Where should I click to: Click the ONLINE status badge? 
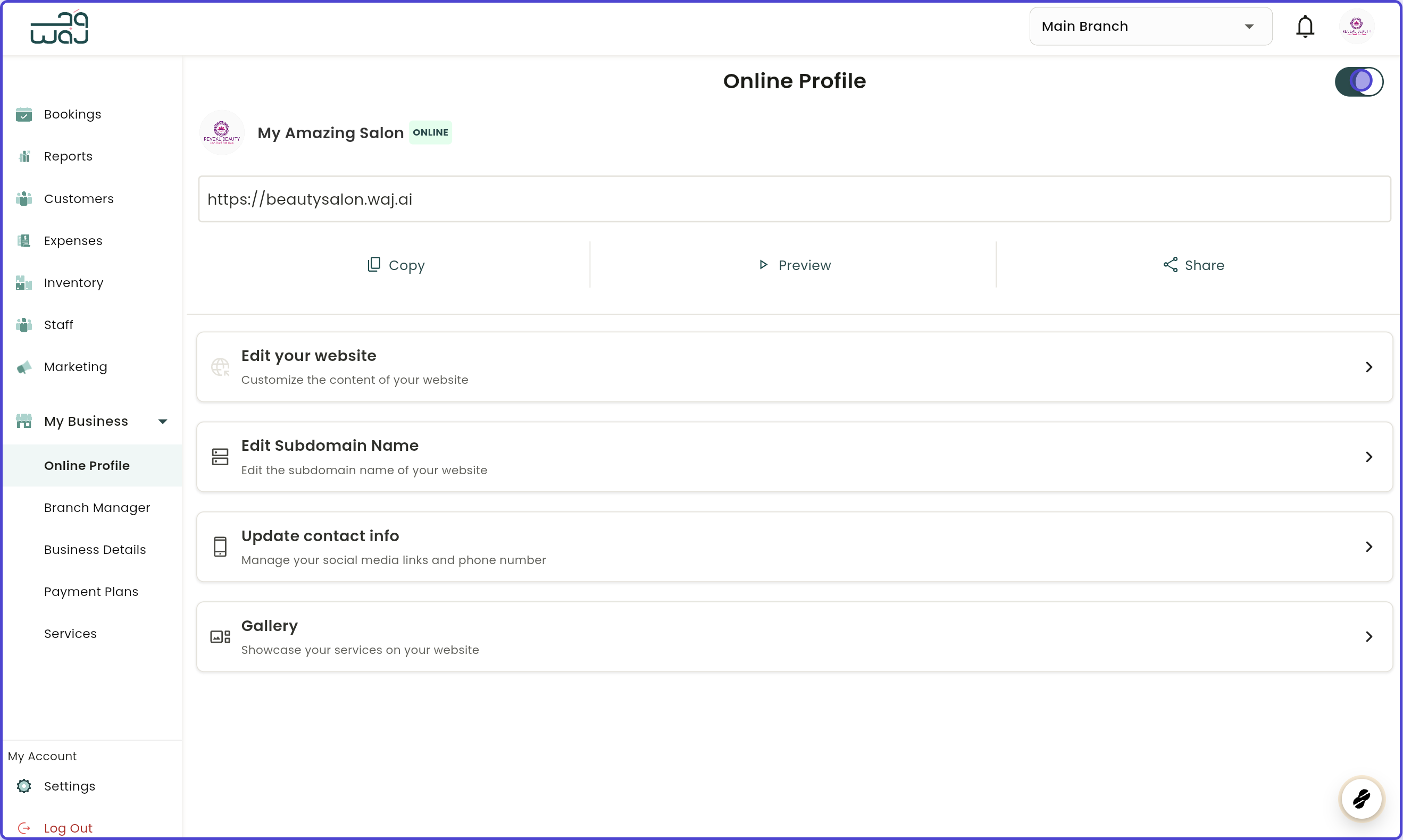(430, 132)
